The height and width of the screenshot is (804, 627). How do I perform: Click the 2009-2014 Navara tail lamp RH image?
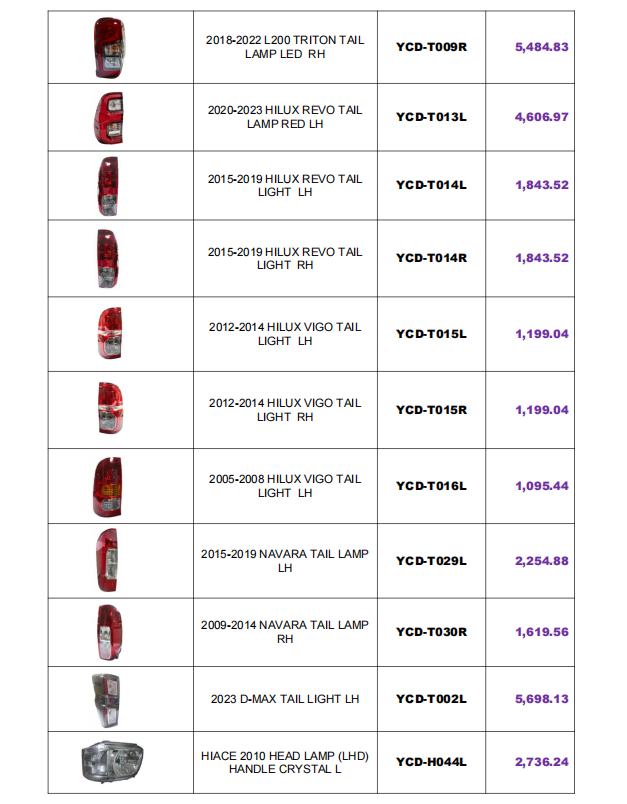(x=110, y=632)
